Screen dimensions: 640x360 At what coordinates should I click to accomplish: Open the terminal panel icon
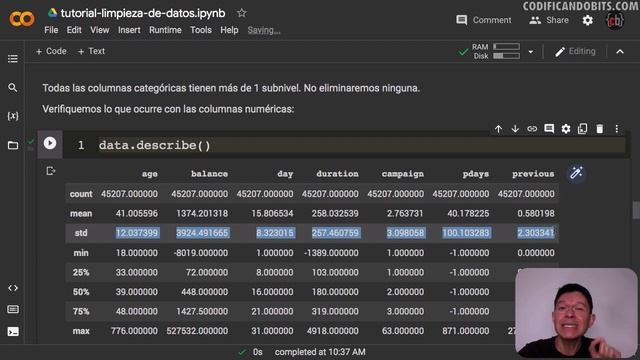pyautogui.click(x=13, y=331)
